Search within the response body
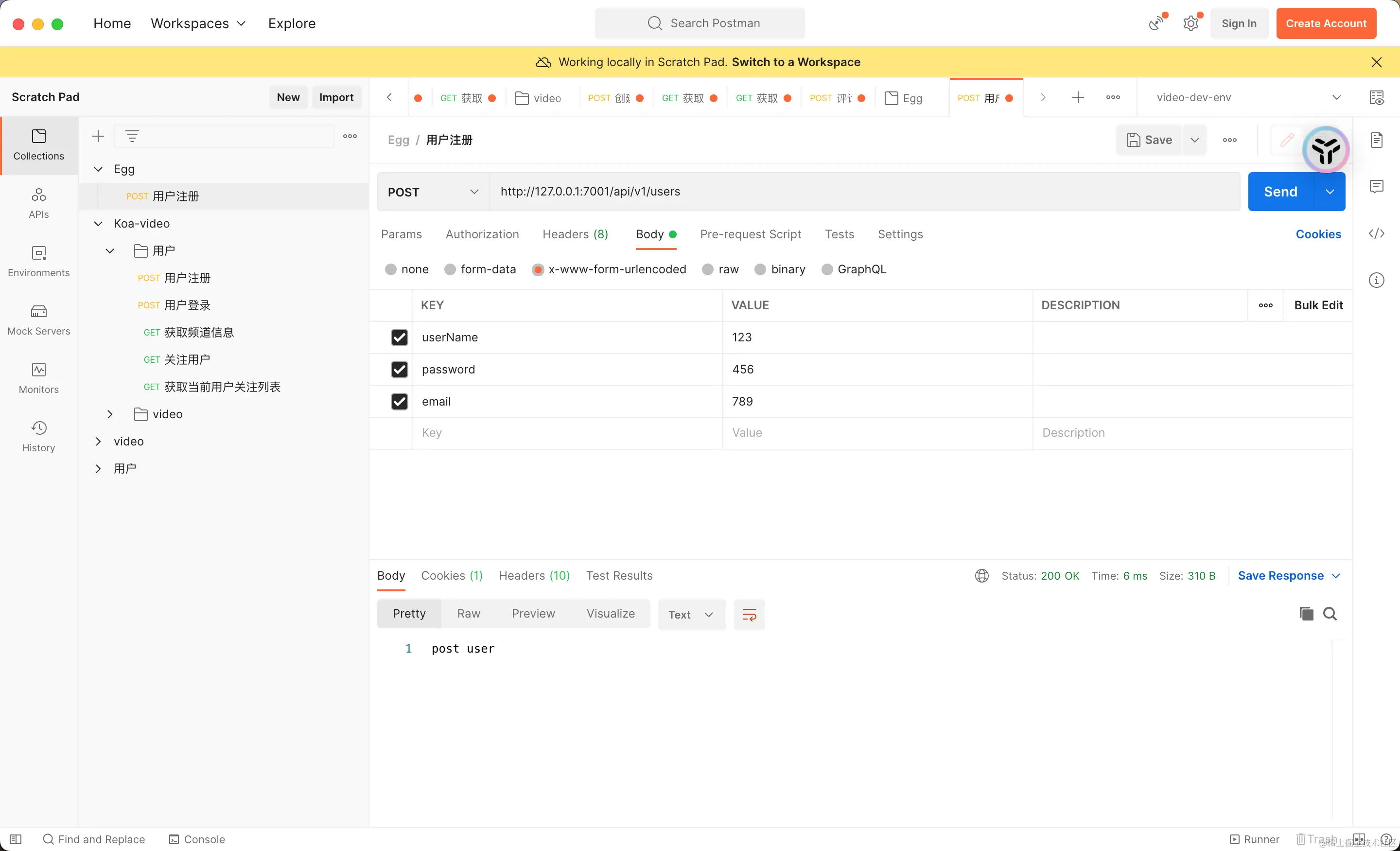The image size is (1400, 851). coord(1330,614)
